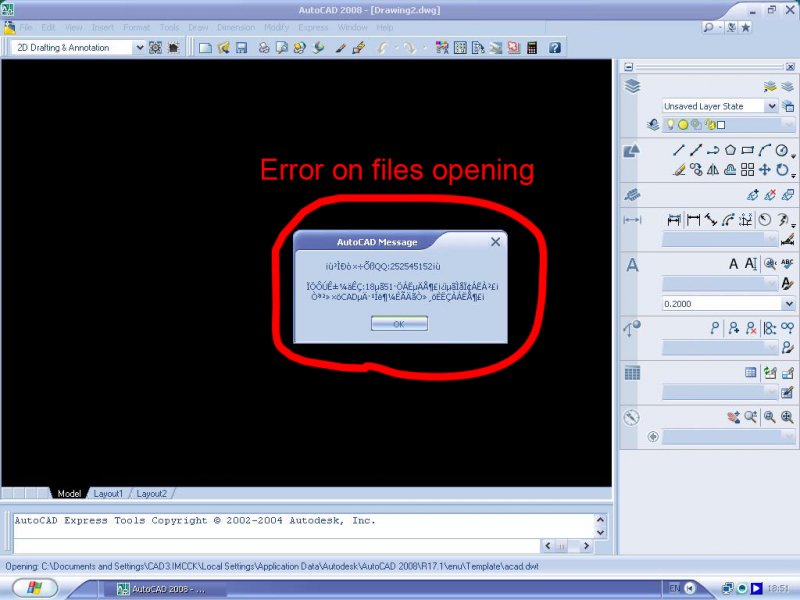
Task: Select the Move tool
Action: coord(764,169)
